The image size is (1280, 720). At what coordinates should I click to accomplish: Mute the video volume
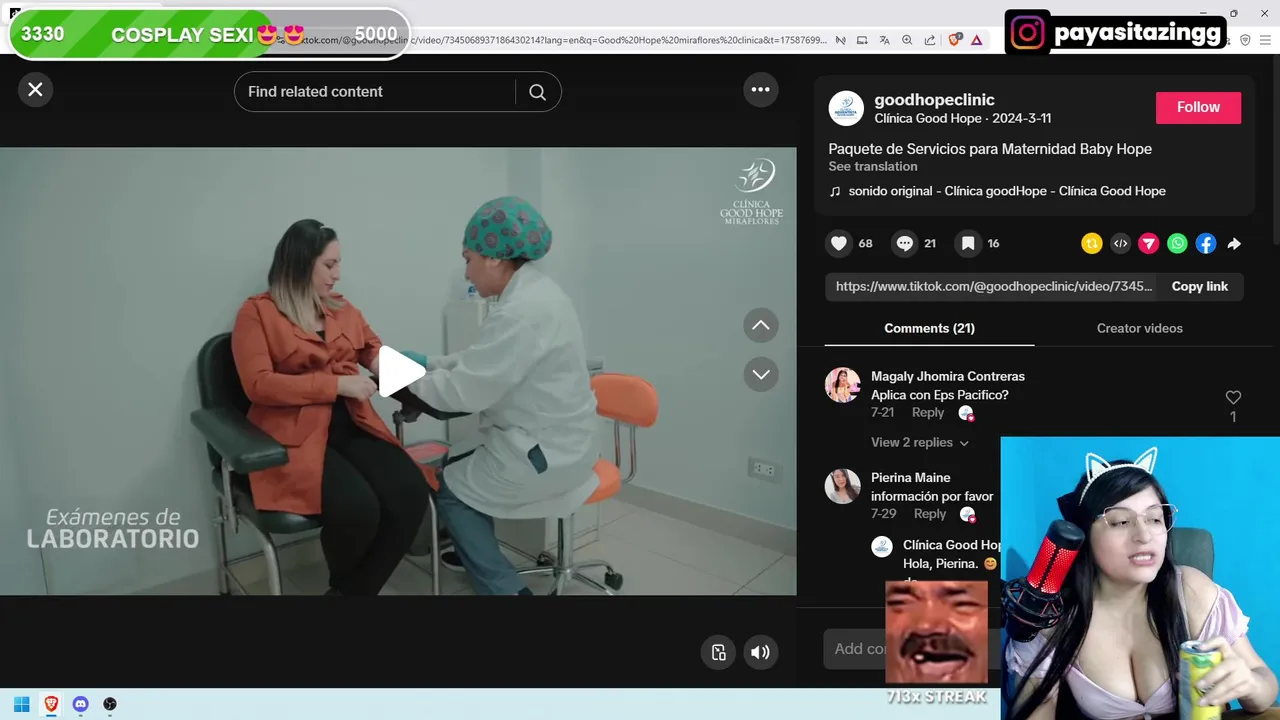760,652
